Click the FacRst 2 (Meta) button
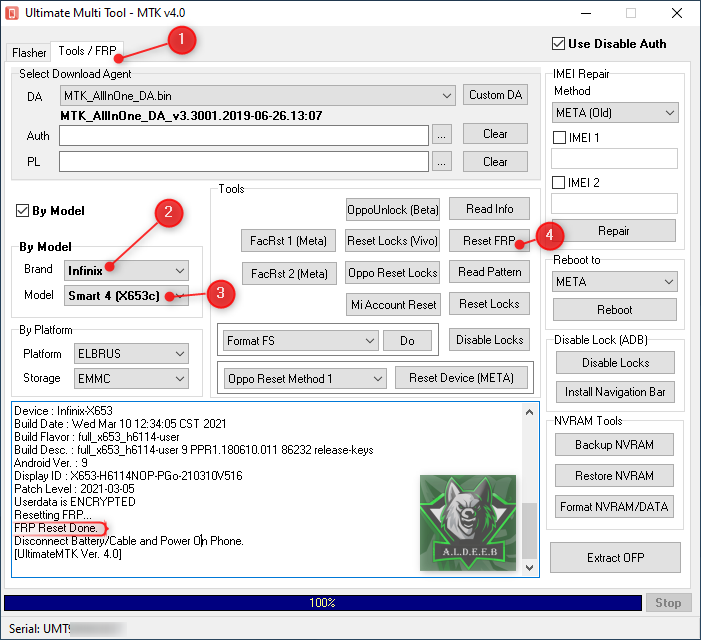Screen dimensions: 701x640 pyautogui.click(x=289, y=274)
